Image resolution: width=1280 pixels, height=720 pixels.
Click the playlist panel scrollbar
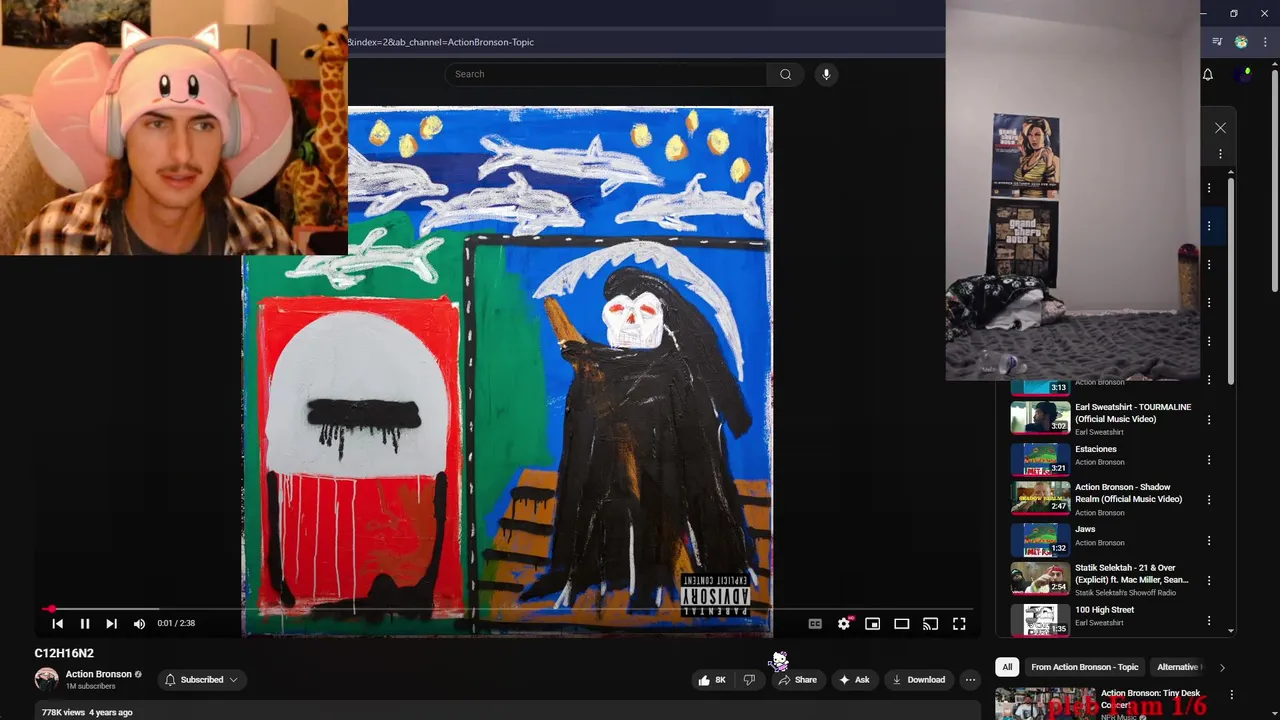point(1231,280)
